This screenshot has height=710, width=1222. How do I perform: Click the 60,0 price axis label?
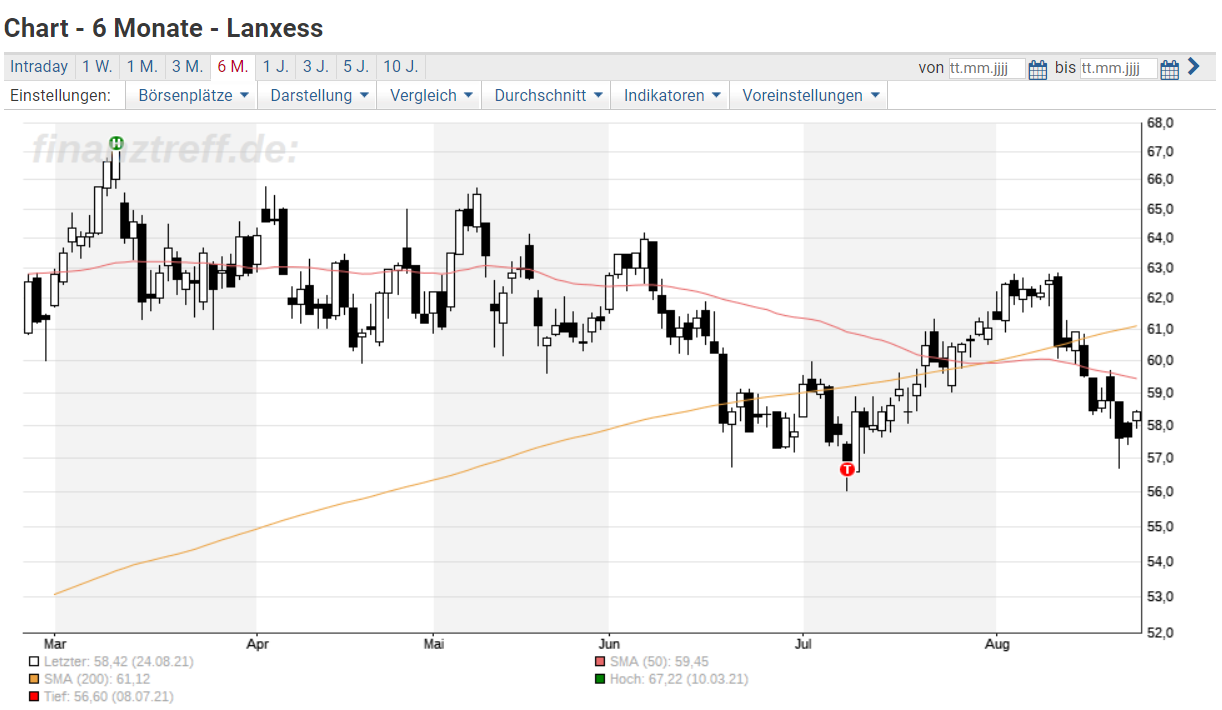tap(1160, 360)
